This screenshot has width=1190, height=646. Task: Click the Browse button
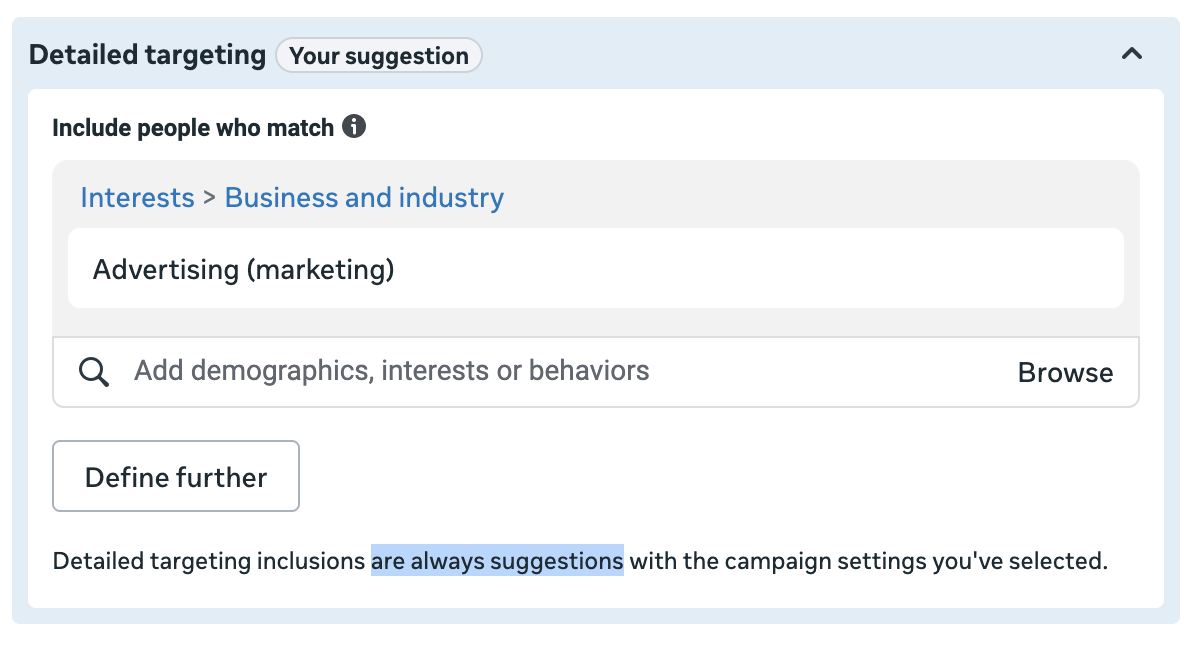click(x=1065, y=373)
